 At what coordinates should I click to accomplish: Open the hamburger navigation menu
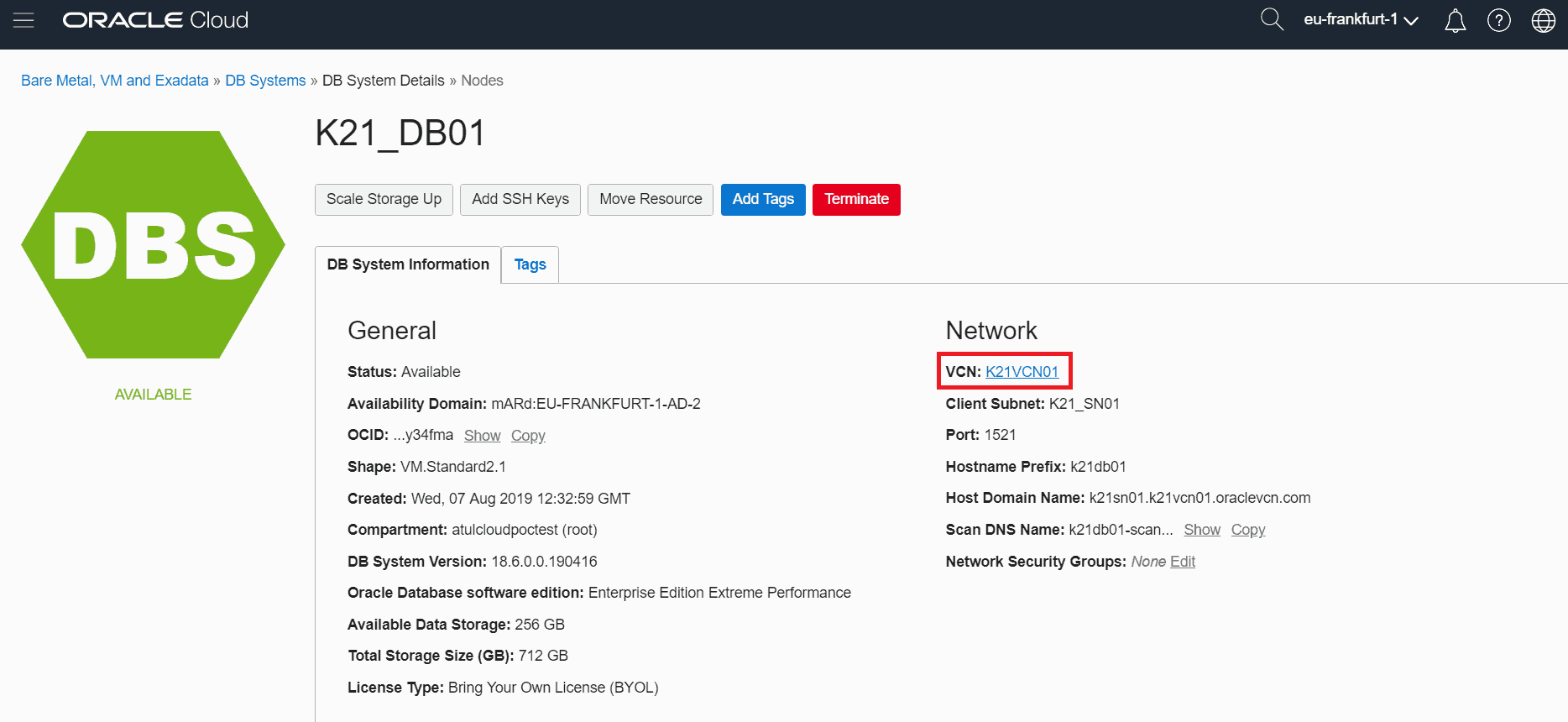(x=24, y=20)
